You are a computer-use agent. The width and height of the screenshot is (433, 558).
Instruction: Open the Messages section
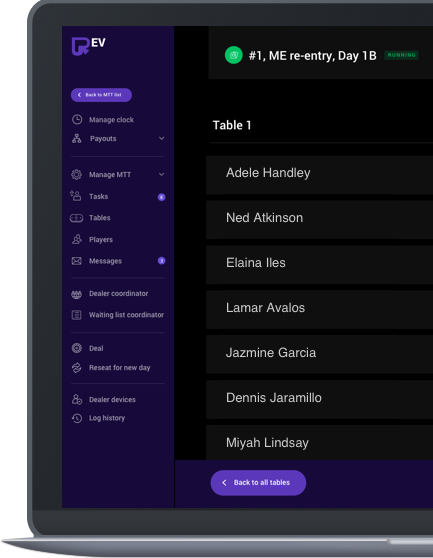pos(105,261)
